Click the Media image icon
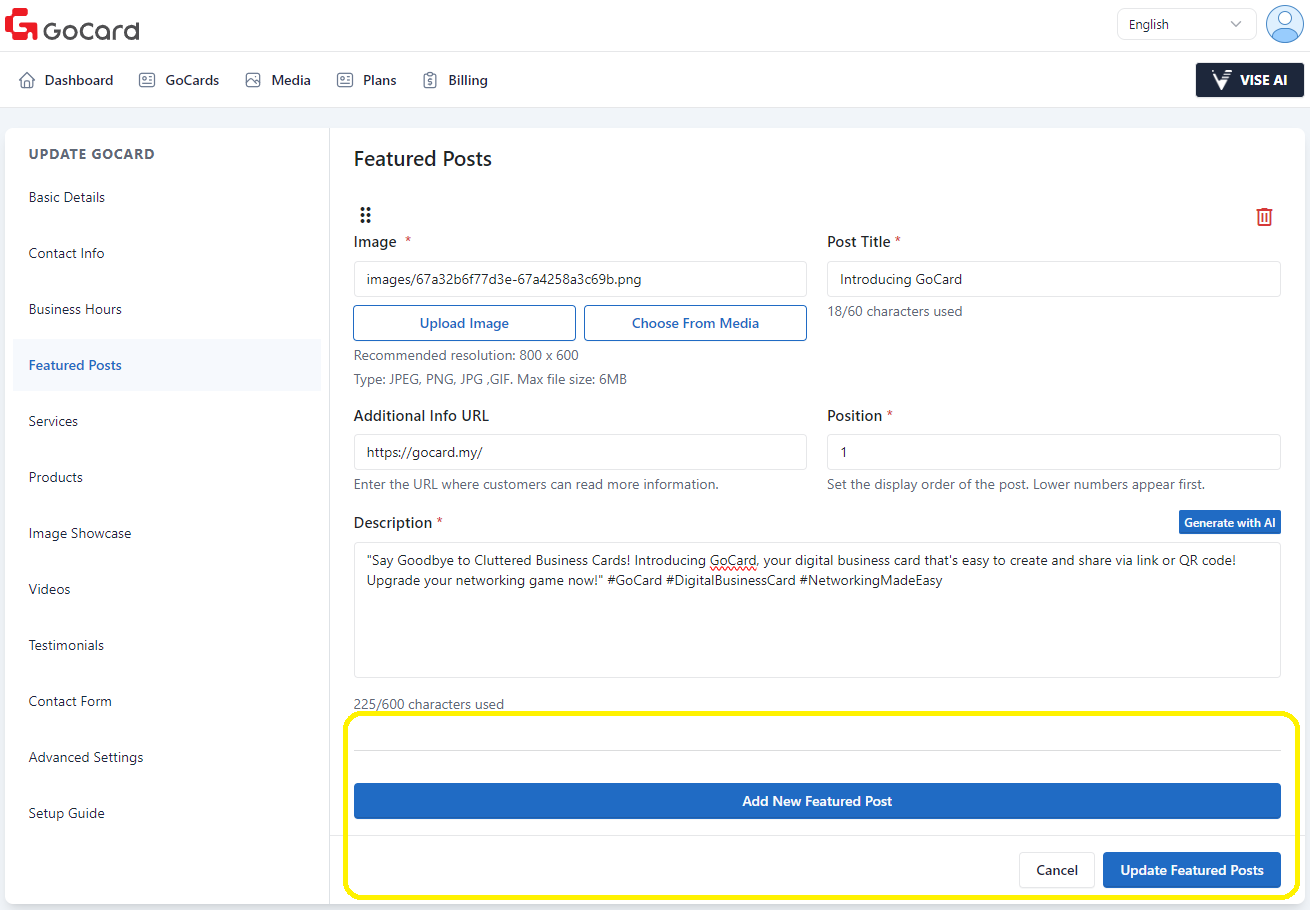This screenshot has width=1310, height=910. pyautogui.click(x=253, y=80)
